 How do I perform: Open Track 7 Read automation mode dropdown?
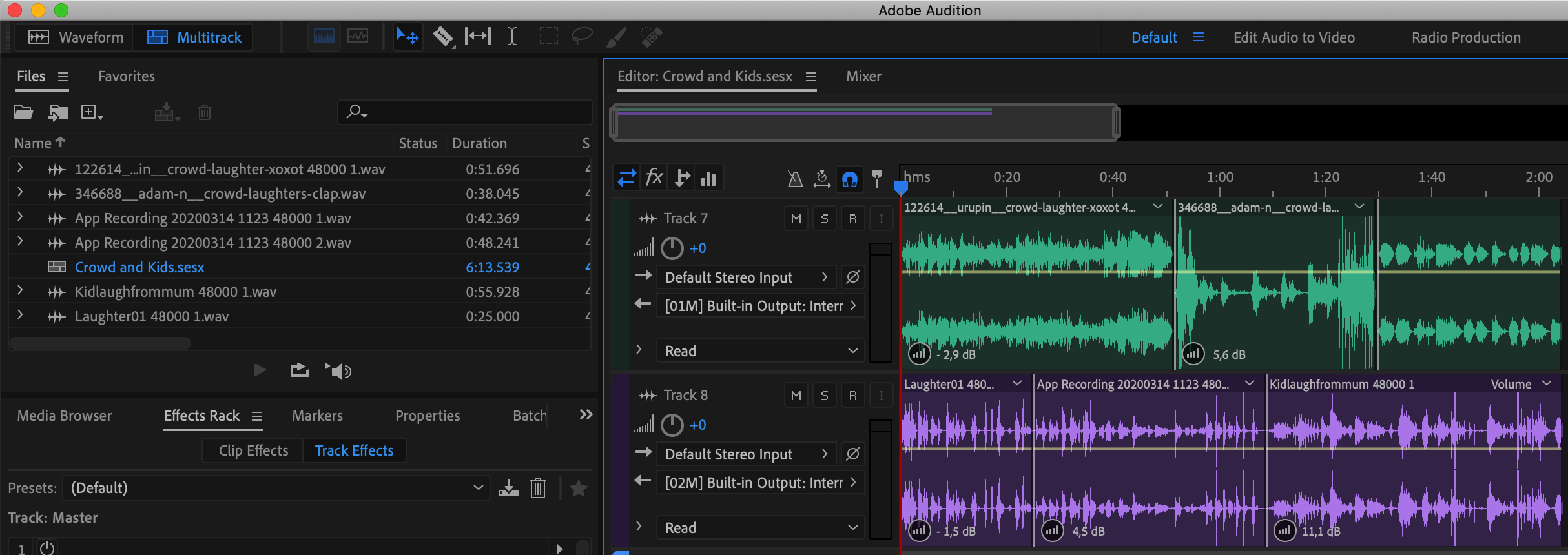click(x=761, y=351)
